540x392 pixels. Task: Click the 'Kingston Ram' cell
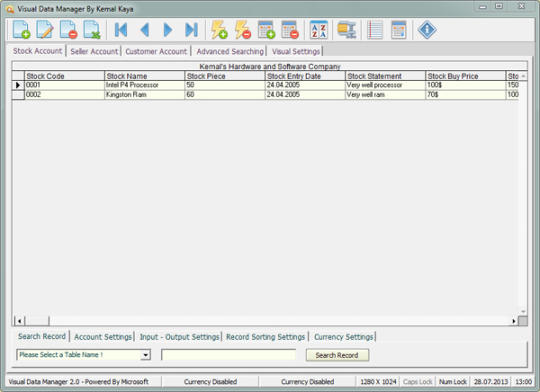coord(145,95)
